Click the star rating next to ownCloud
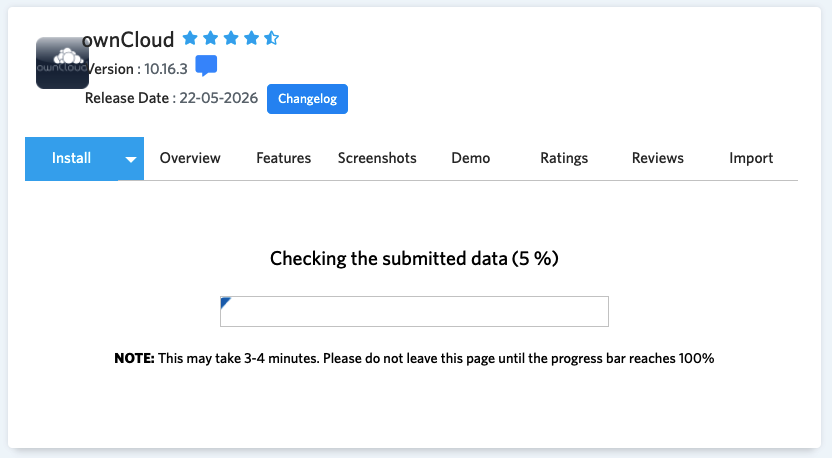The width and height of the screenshot is (832, 458). 231,38
